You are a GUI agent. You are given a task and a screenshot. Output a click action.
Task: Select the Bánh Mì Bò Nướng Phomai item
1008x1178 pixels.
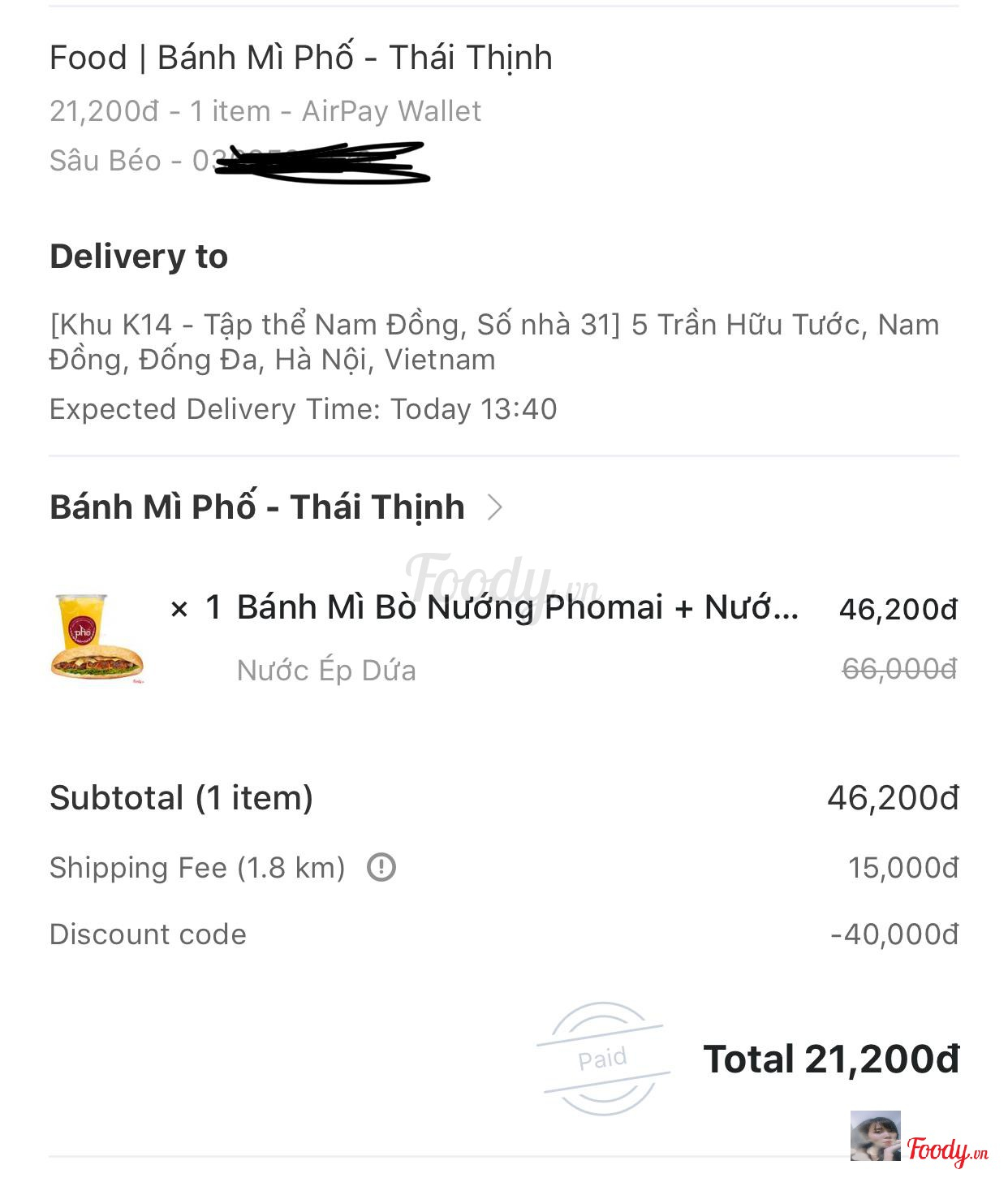517,607
